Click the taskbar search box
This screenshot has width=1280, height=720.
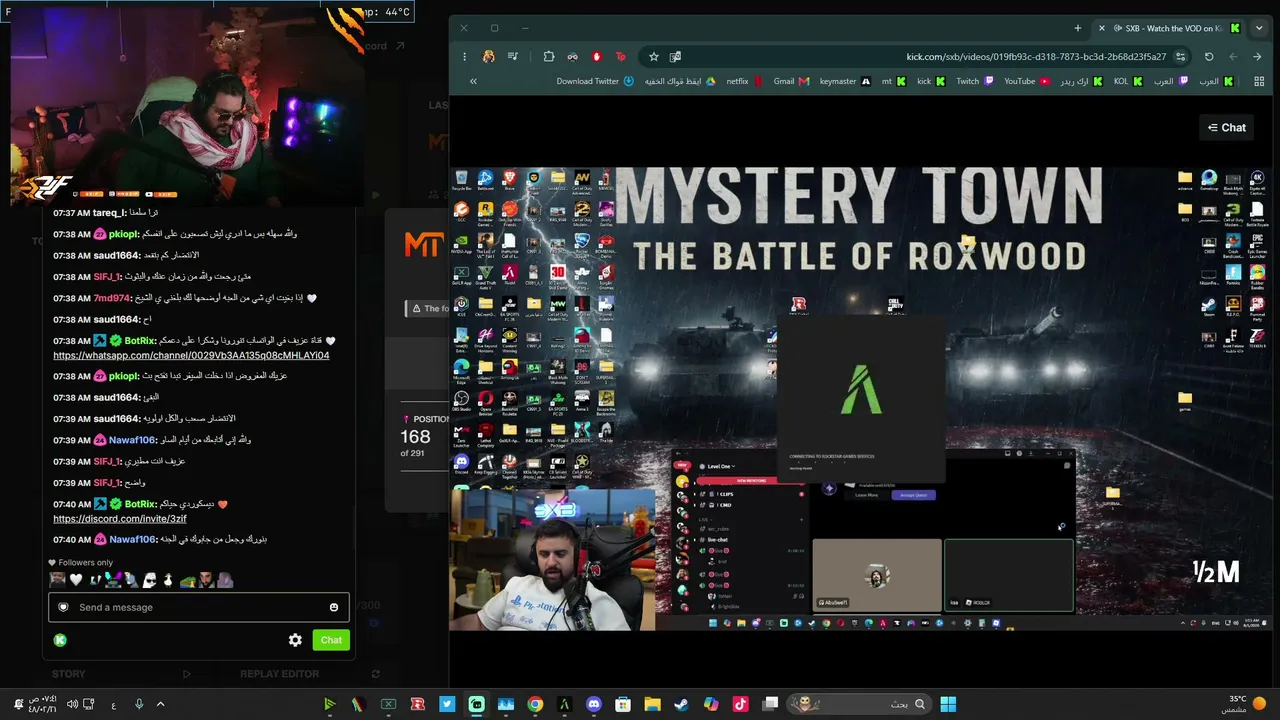coord(858,704)
